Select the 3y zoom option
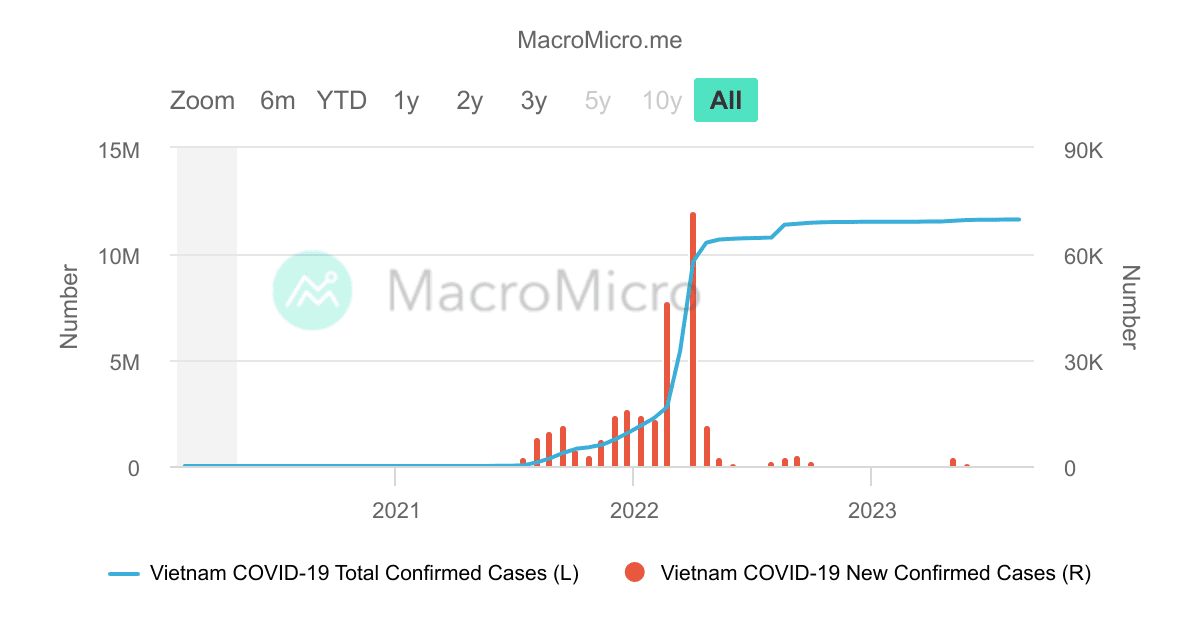This screenshot has height=630, width=1200. point(532,100)
